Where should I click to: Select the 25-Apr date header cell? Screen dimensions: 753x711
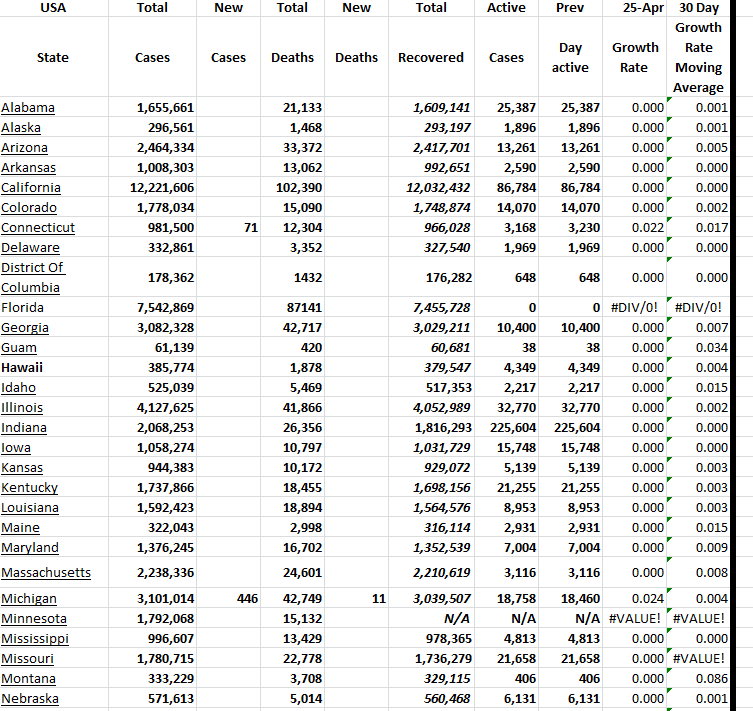click(636, 8)
